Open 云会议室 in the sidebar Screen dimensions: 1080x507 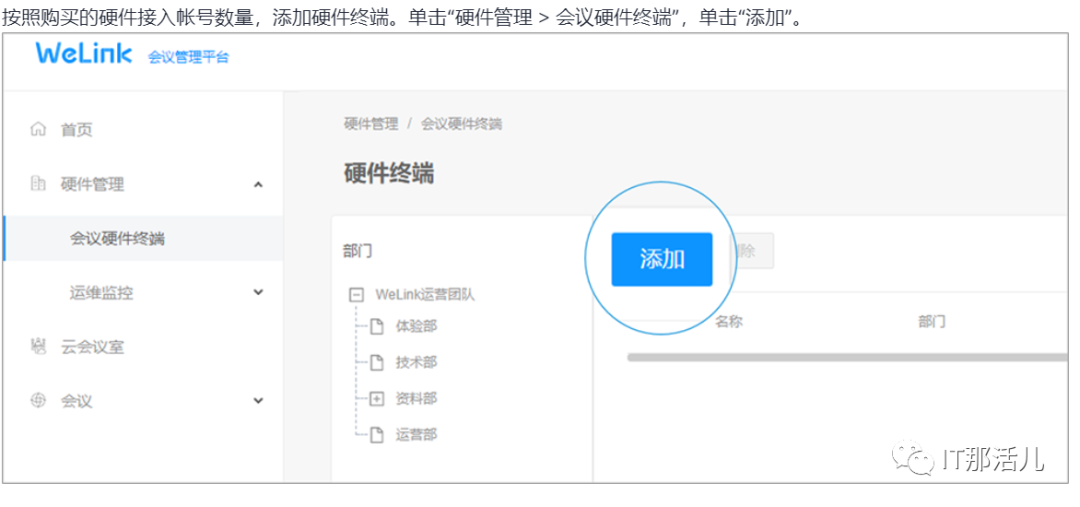pyautogui.click(x=92, y=346)
